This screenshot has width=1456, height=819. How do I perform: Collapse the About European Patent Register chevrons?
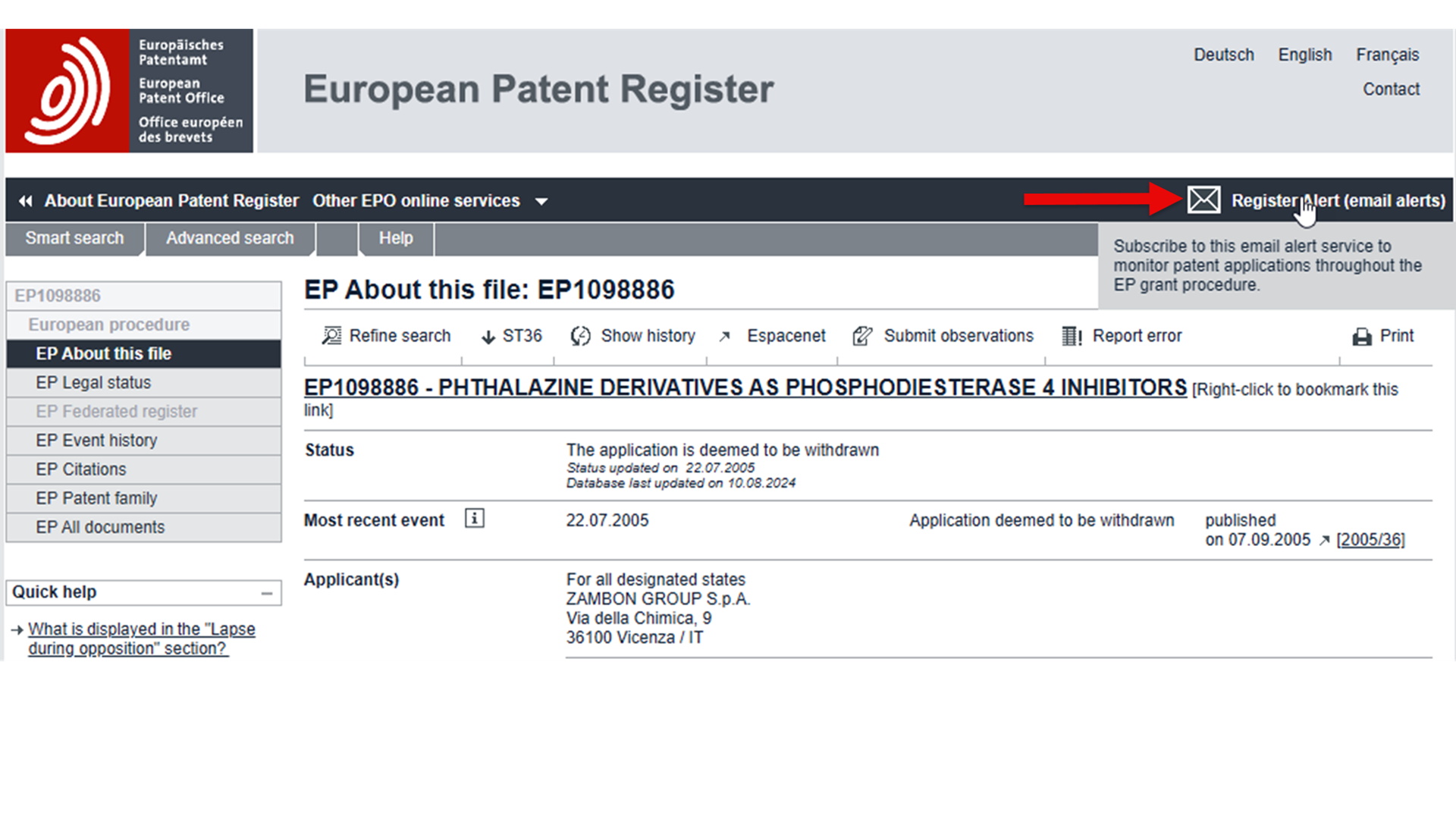point(25,200)
